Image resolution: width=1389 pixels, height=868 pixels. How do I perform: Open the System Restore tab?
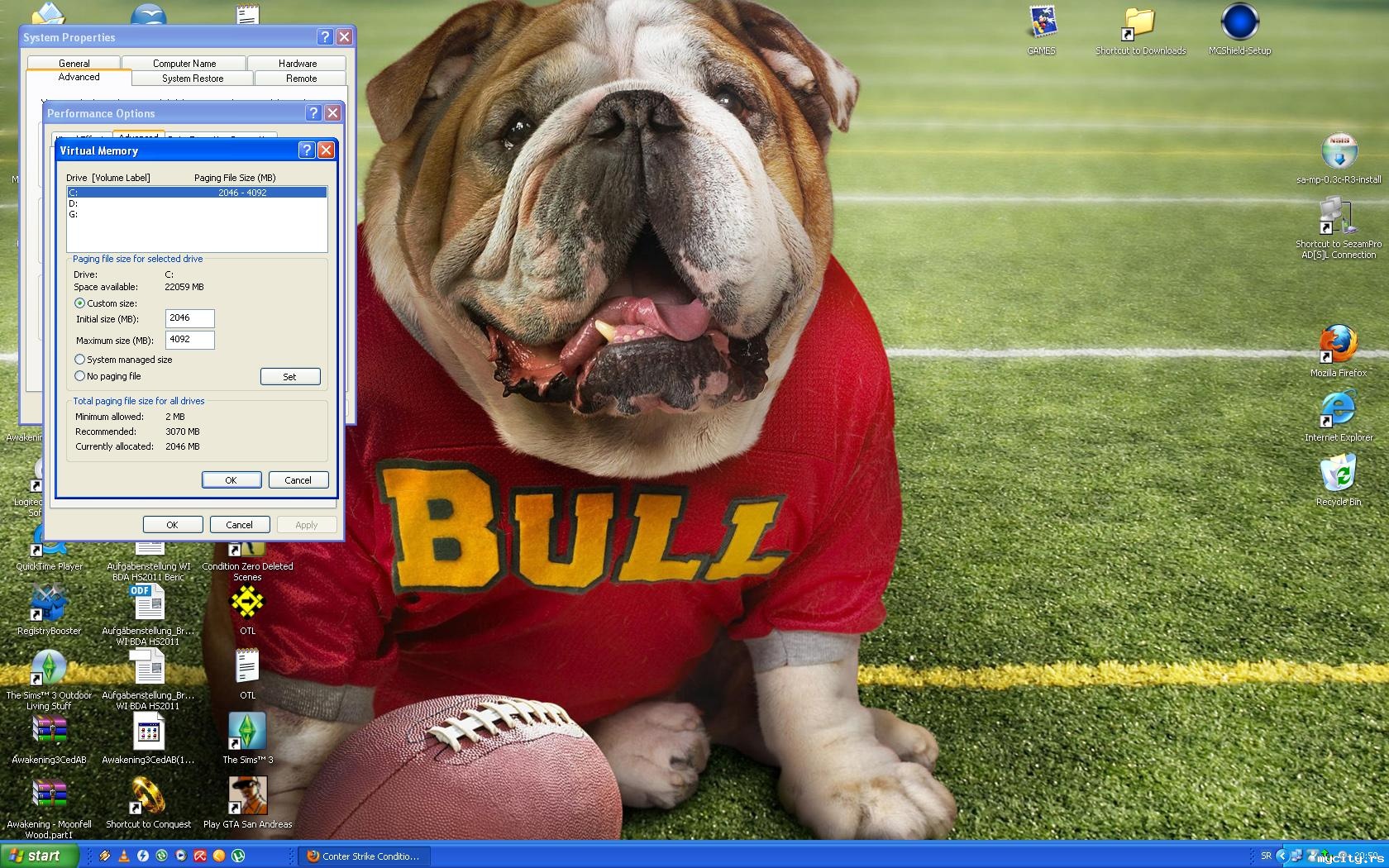193,79
